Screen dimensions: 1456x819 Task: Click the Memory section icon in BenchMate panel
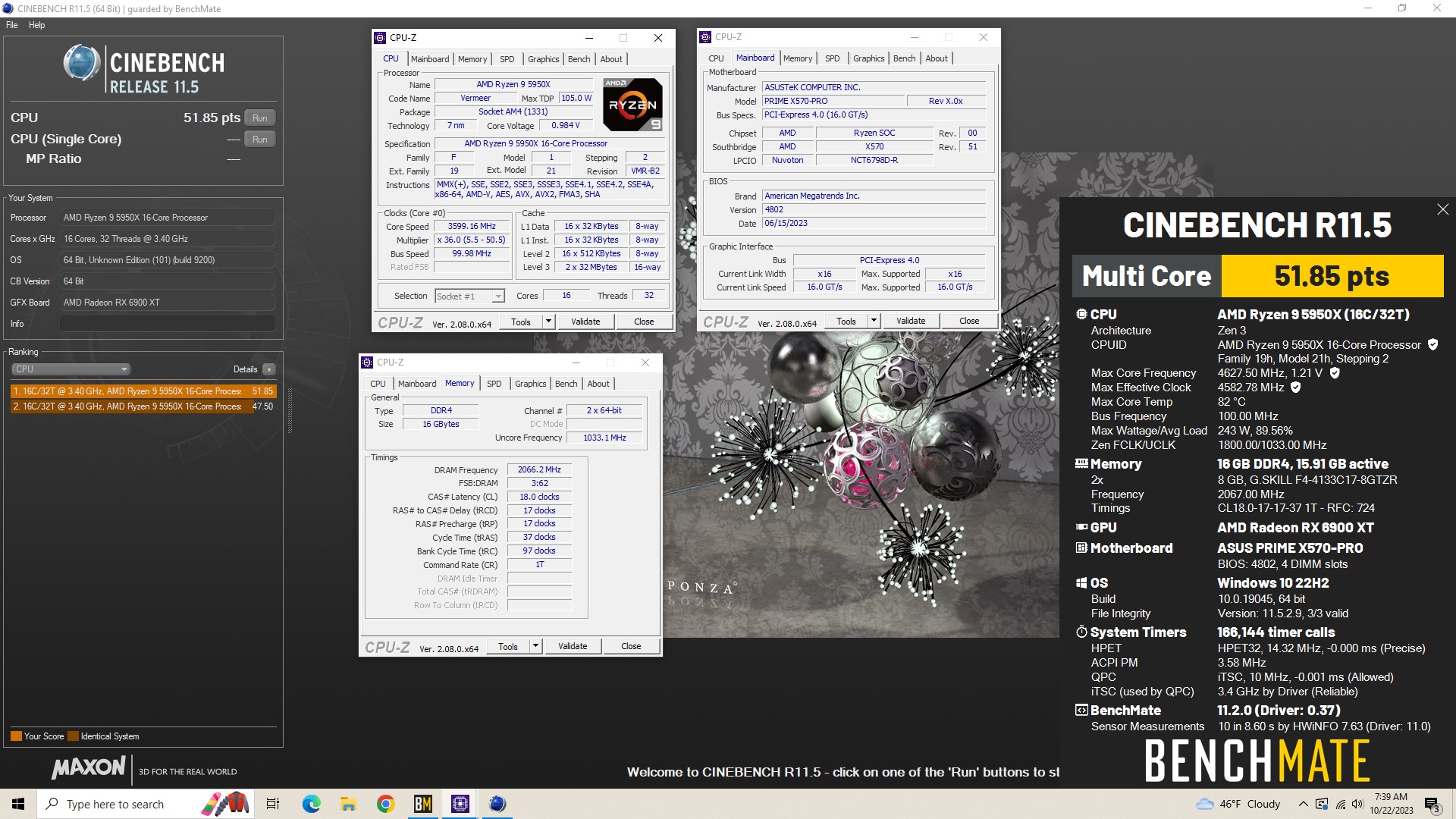pyautogui.click(x=1081, y=463)
